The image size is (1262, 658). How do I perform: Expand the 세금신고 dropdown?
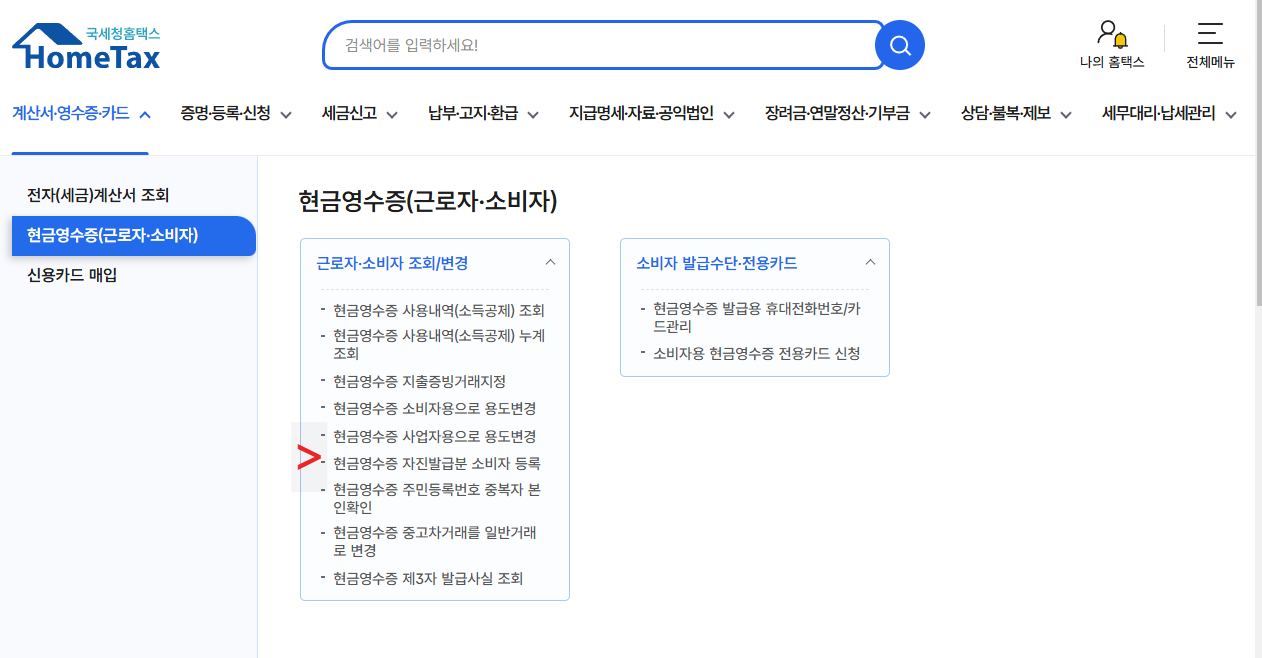358,114
